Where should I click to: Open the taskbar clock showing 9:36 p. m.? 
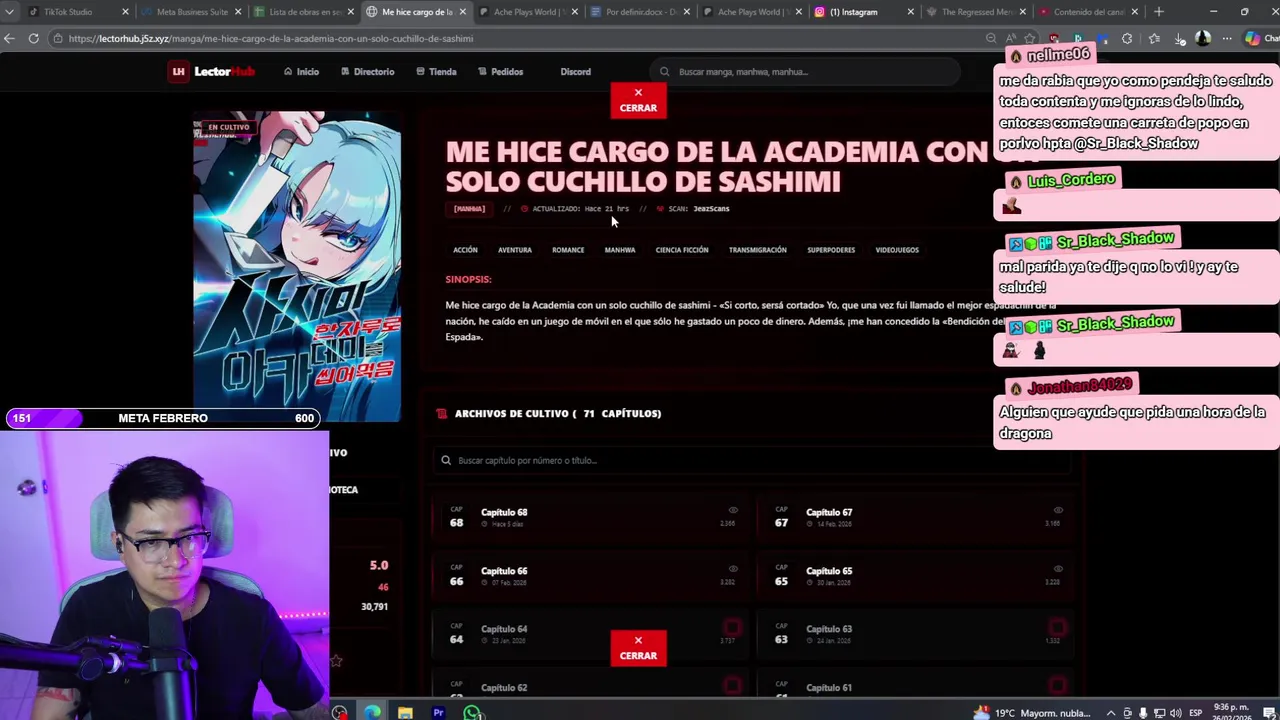pos(1232,712)
